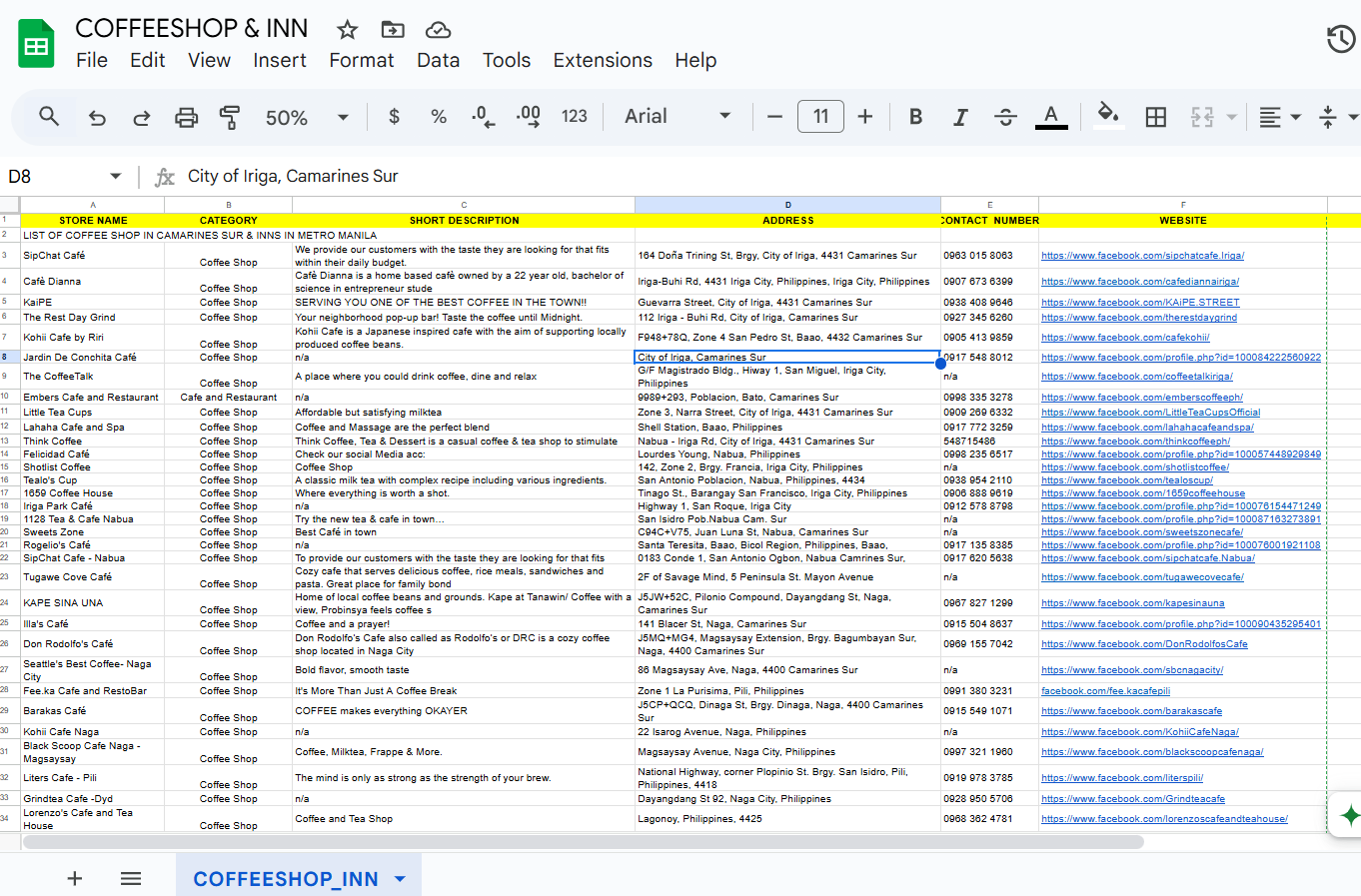
Task: Open the all sheets list icon
Action: pyautogui.click(x=130, y=879)
